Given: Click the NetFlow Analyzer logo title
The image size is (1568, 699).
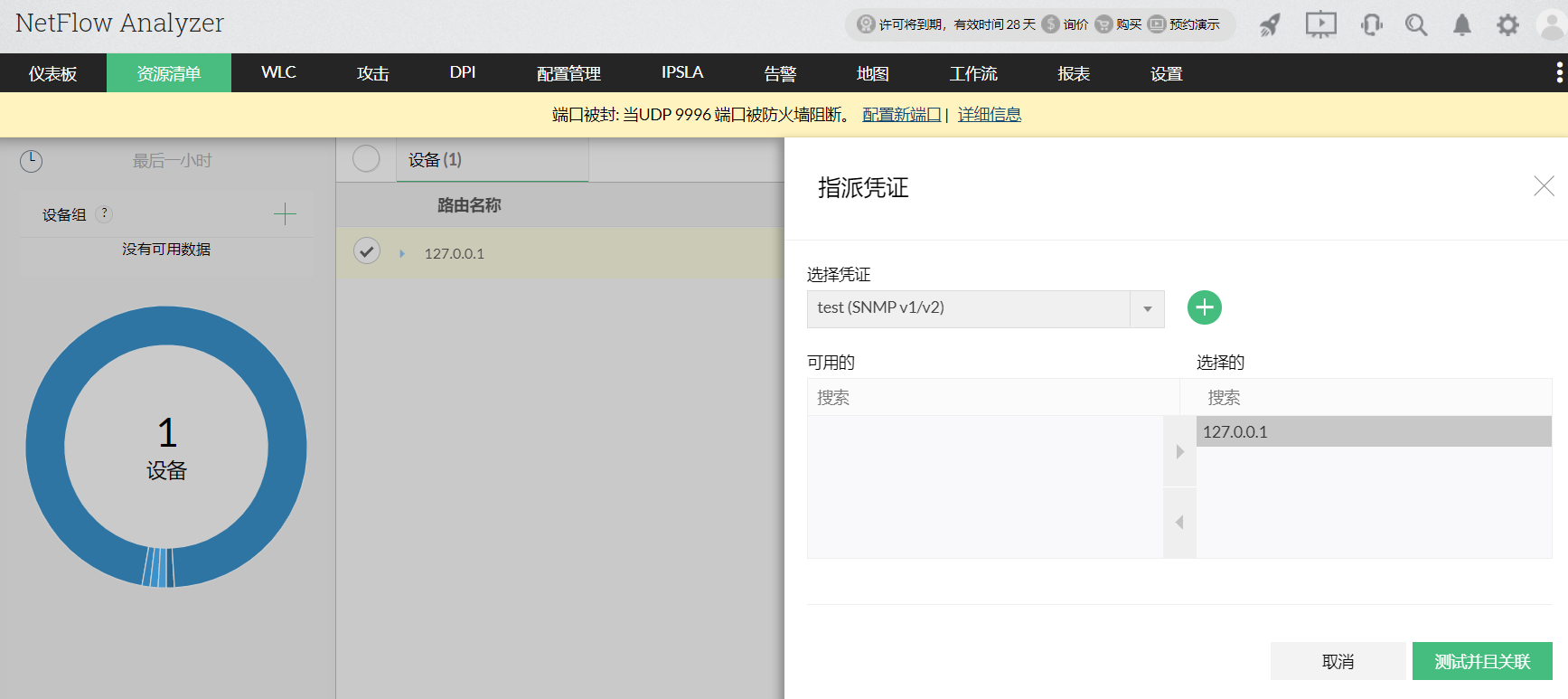Looking at the screenshot, I should 119,24.
